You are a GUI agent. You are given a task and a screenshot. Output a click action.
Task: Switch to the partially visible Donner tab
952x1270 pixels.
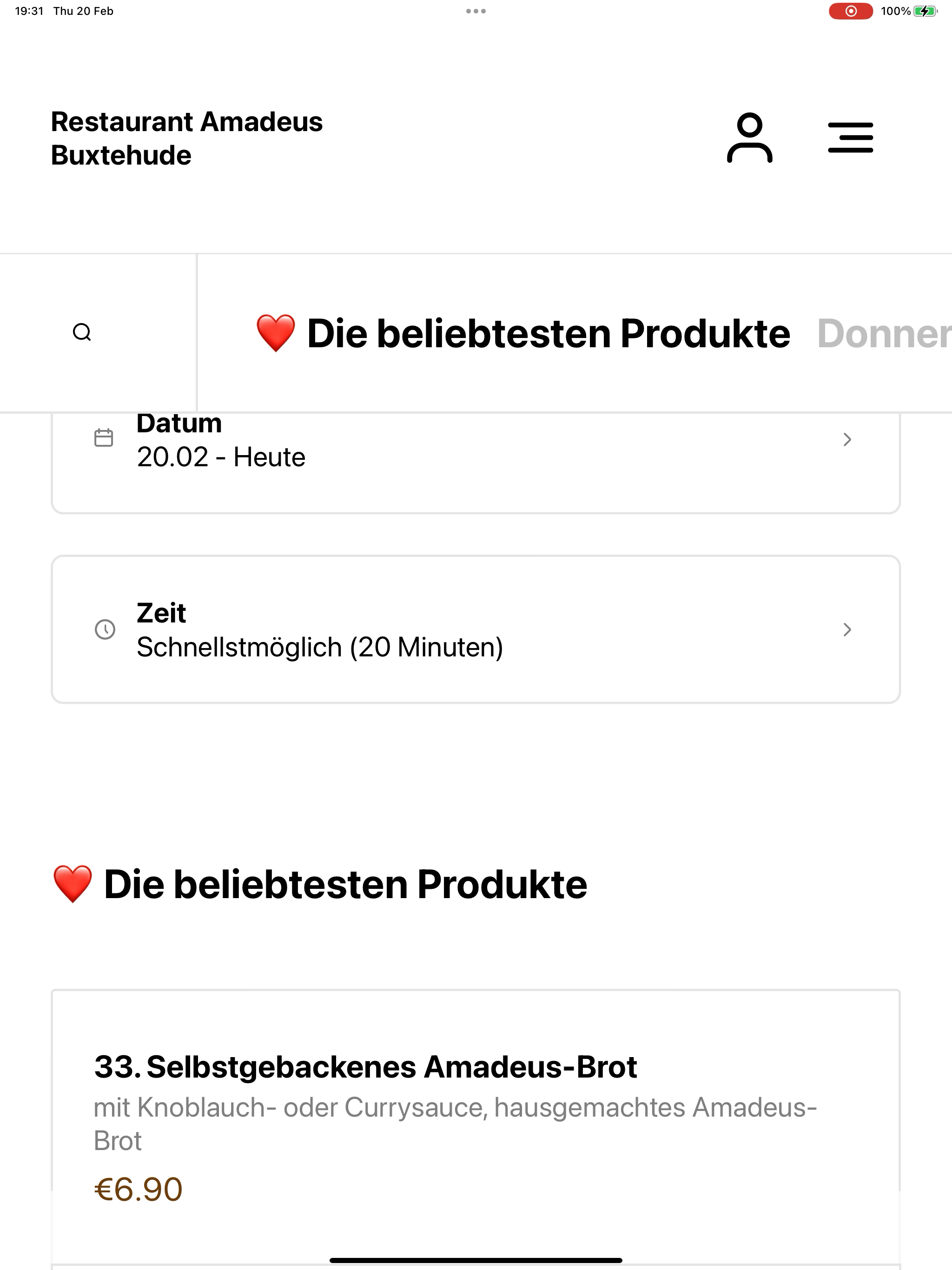884,334
